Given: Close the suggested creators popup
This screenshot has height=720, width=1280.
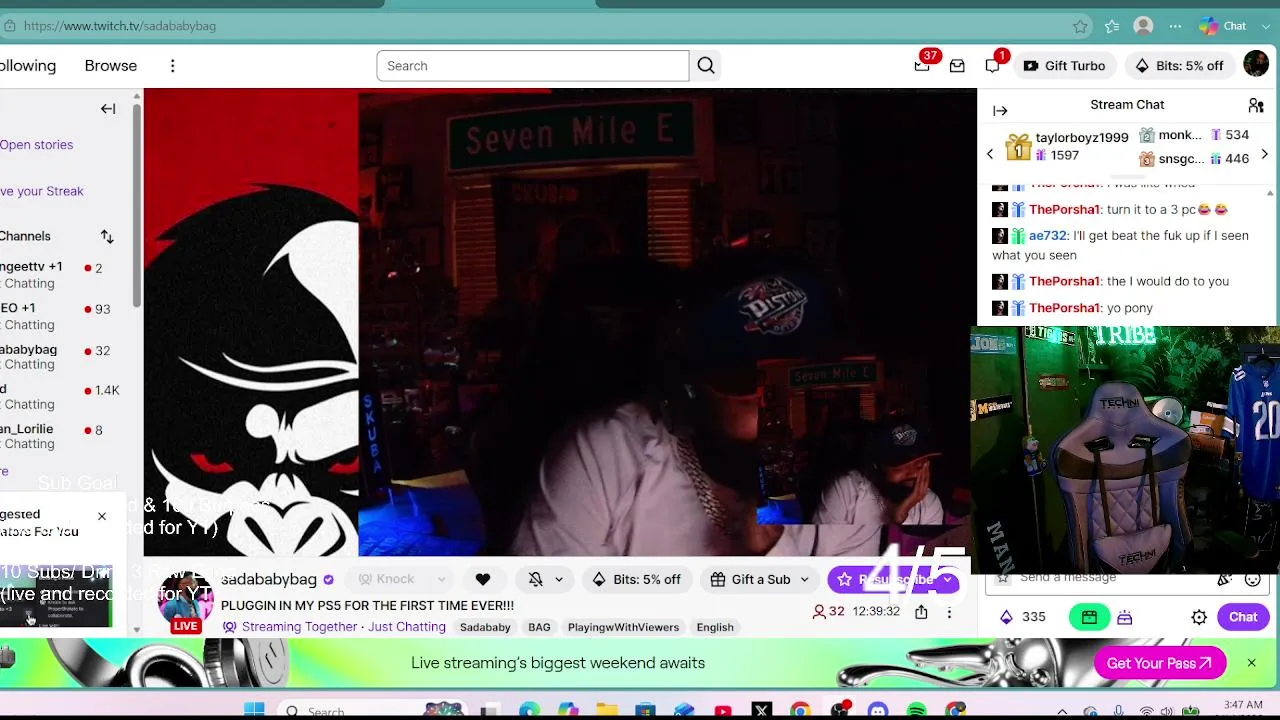Looking at the screenshot, I should point(101,516).
